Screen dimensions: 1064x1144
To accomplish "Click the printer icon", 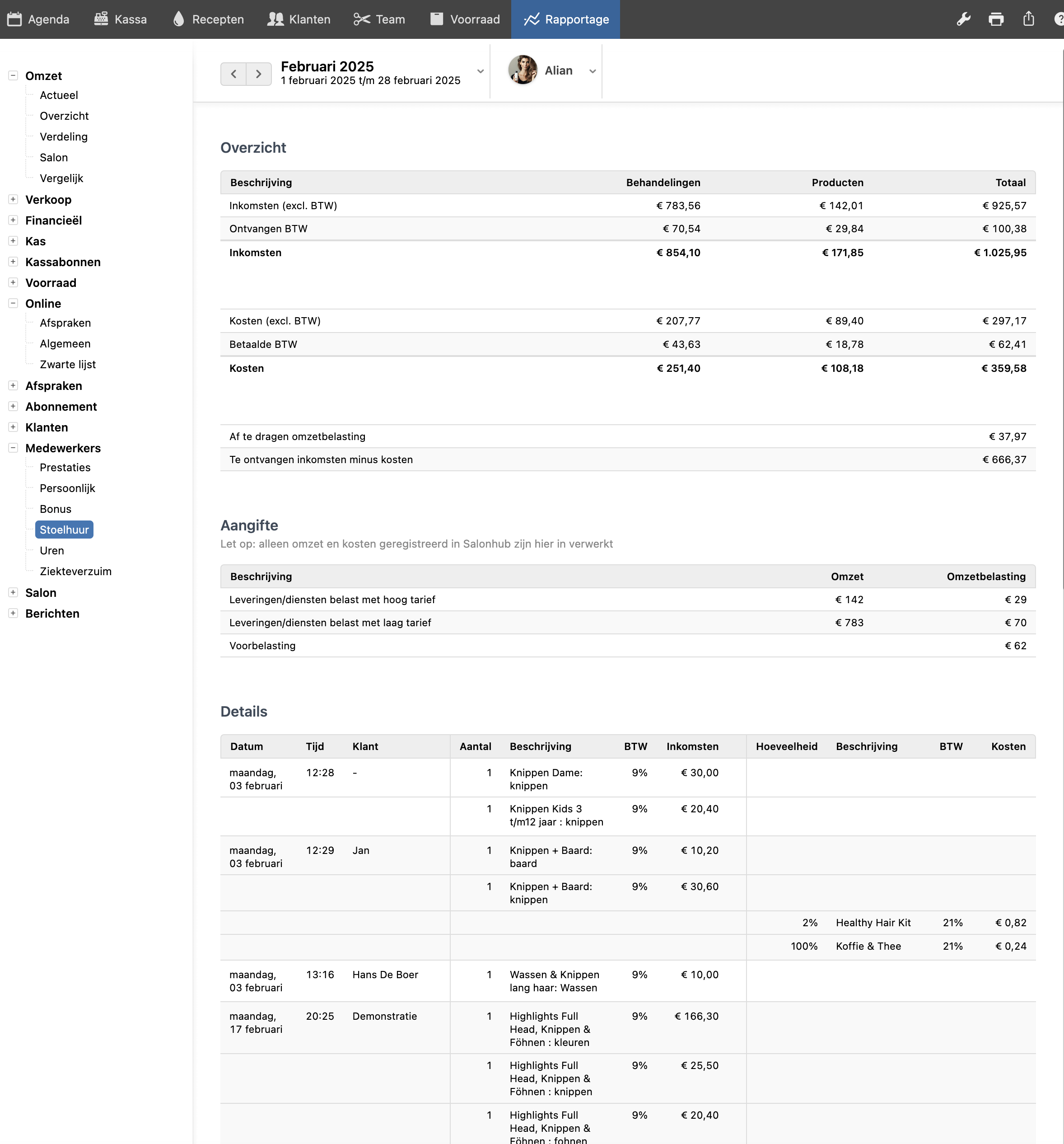I will pyautogui.click(x=996, y=19).
